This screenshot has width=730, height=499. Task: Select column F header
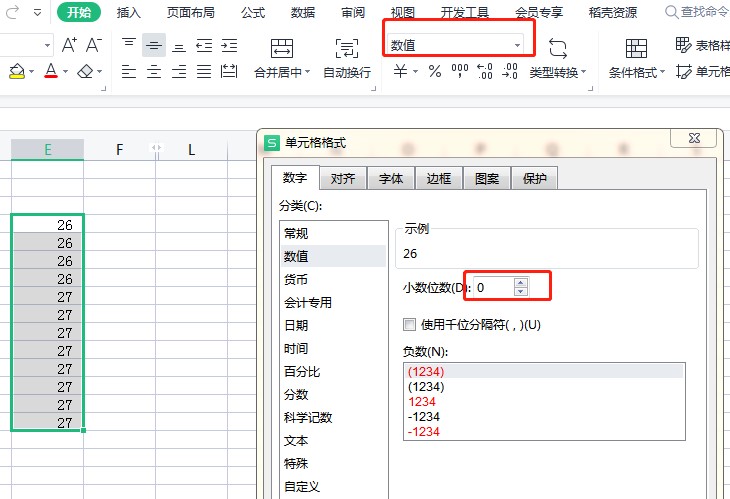coord(120,149)
